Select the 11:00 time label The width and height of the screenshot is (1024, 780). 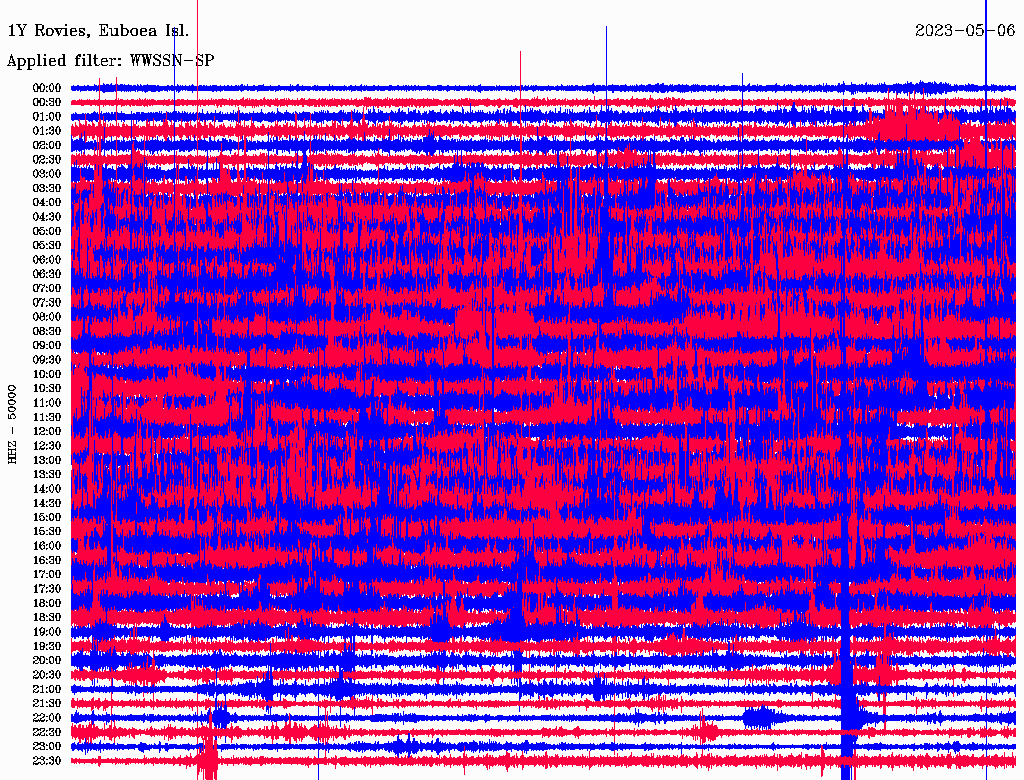47,403
